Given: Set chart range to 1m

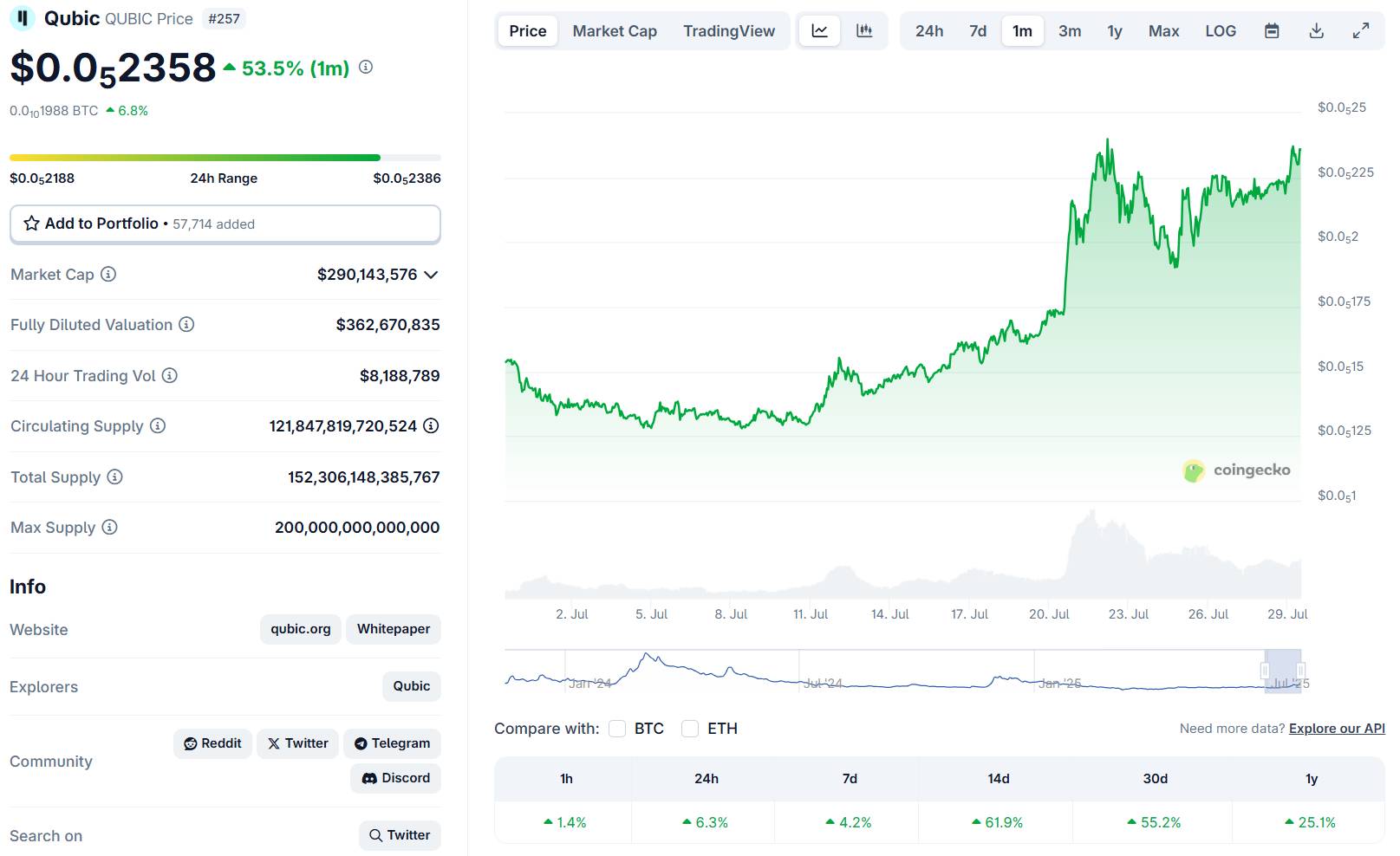Looking at the screenshot, I should click(x=1023, y=31).
